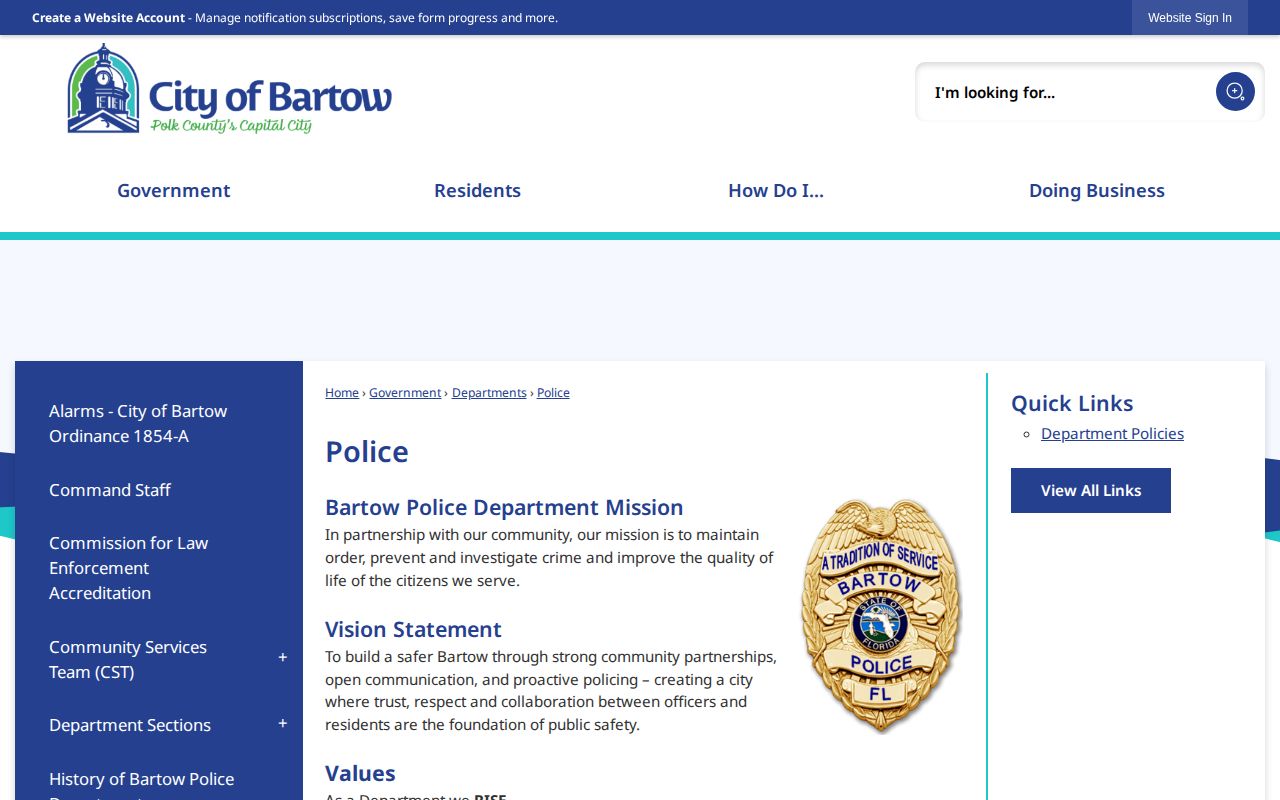Click the Quick Links heading
1280x800 pixels.
click(x=1072, y=403)
